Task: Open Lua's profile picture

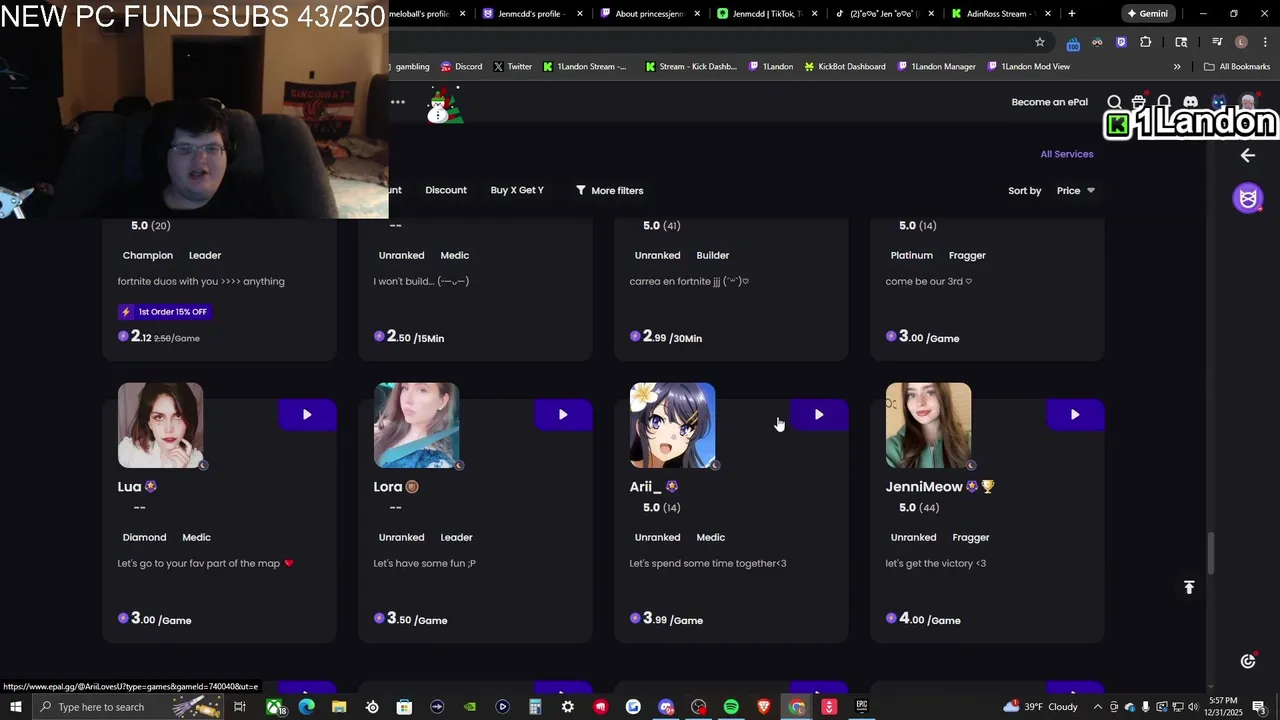Action: pos(160,425)
